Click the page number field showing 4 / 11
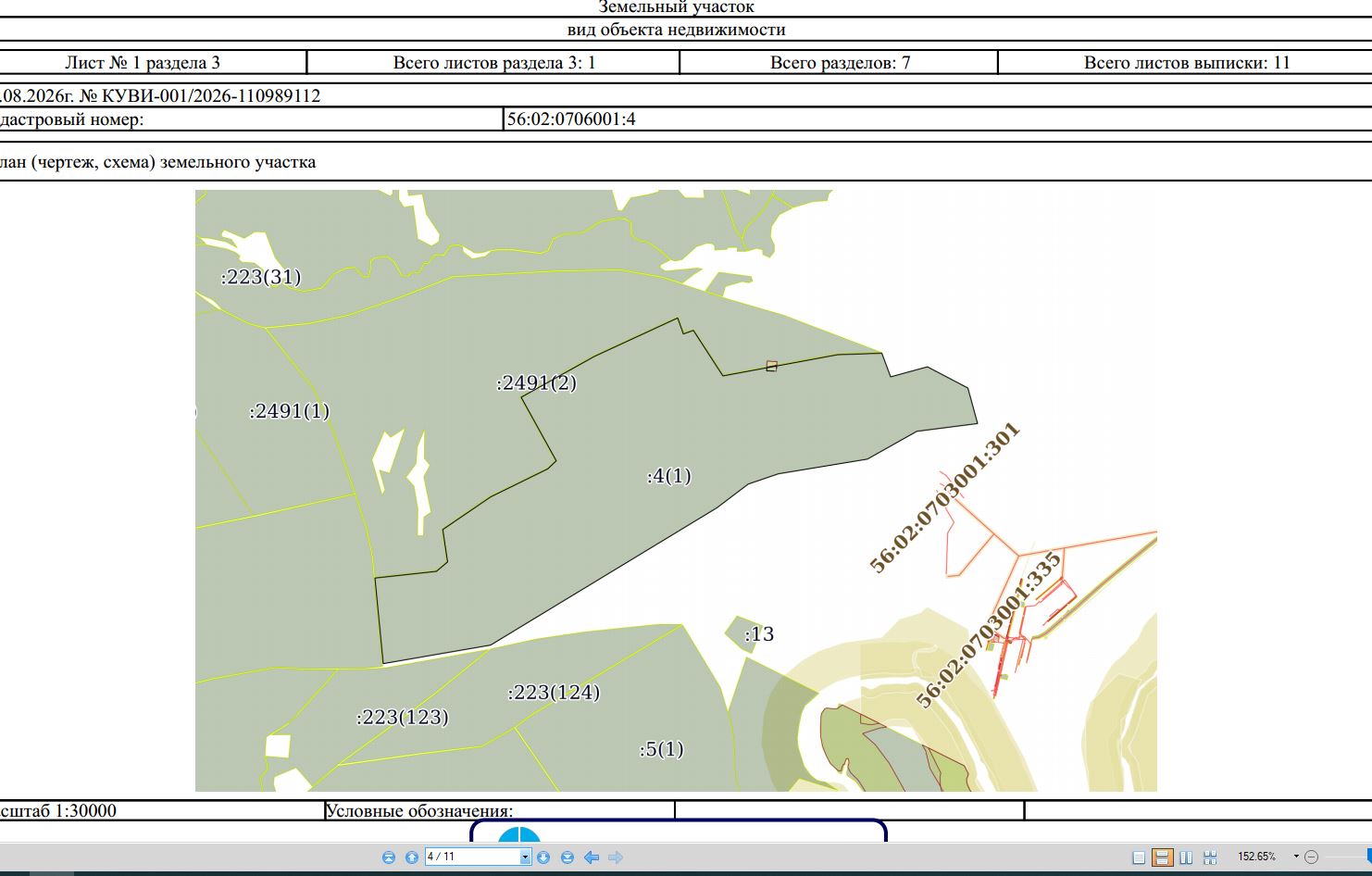 [472, 857]
